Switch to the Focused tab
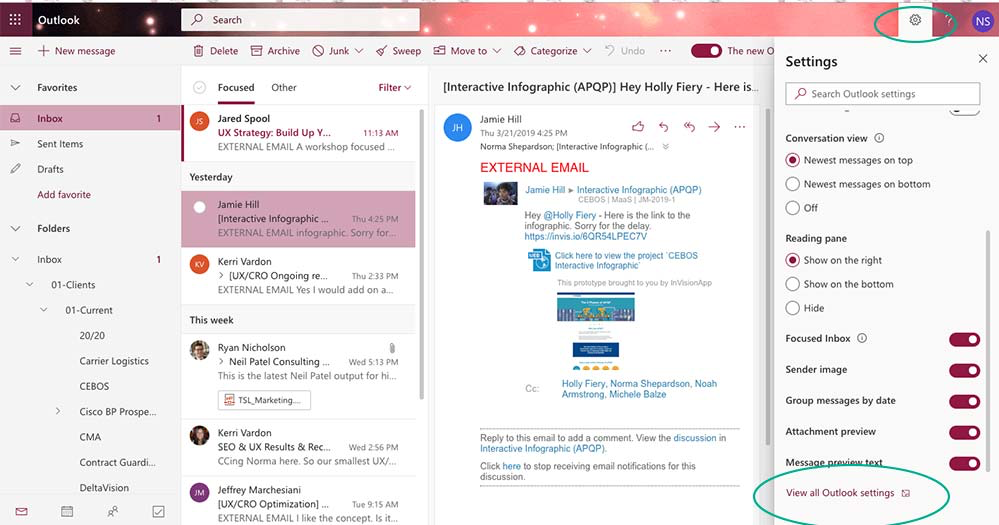 point(236,87)
